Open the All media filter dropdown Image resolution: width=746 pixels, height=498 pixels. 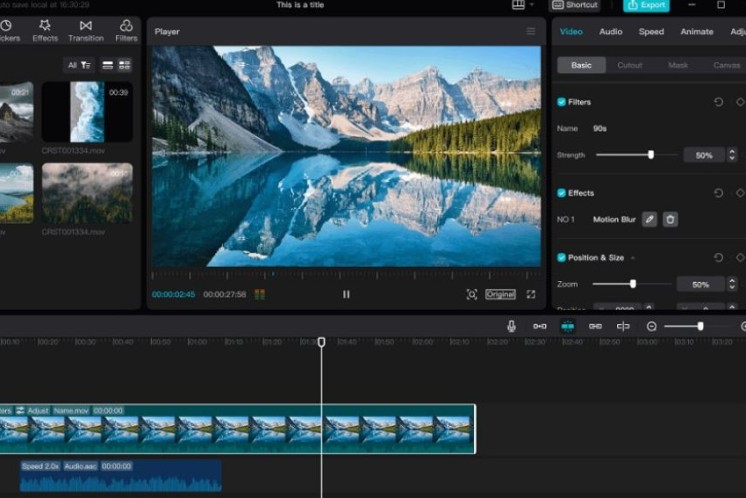[x=79, y=65]
